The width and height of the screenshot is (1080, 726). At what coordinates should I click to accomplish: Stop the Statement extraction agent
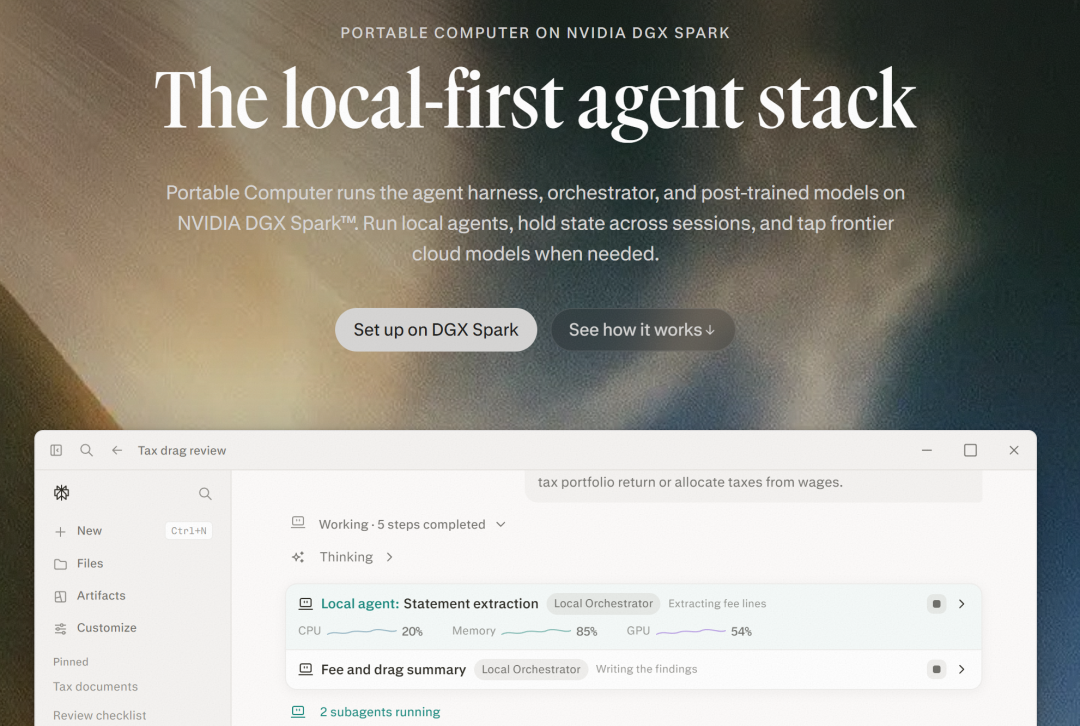point(936,604)
